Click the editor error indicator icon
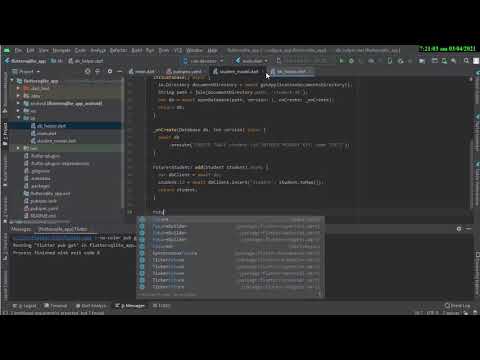Image resolution: width=480 pixels, height=360 pixels. click(x=471, y=79)
